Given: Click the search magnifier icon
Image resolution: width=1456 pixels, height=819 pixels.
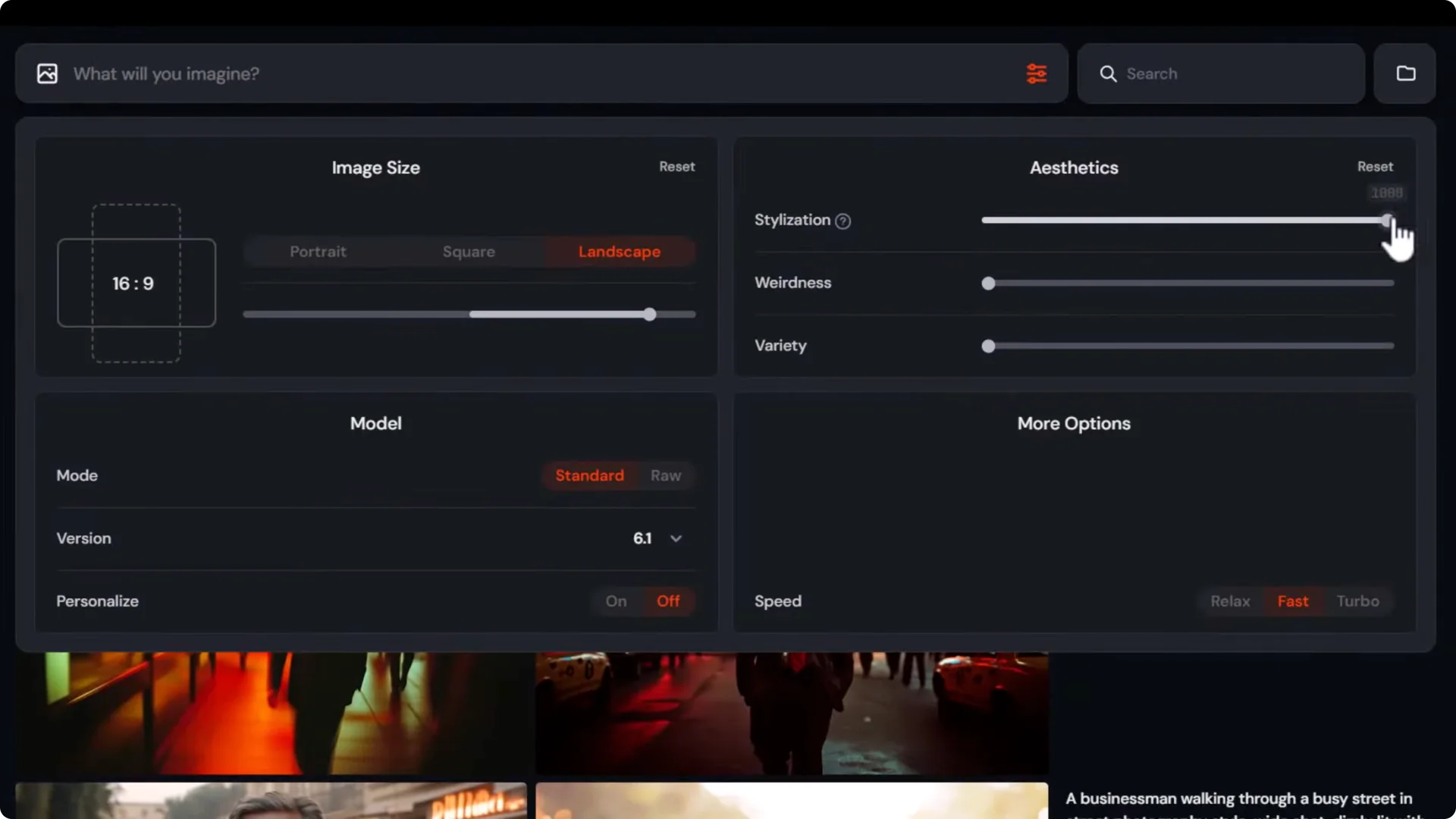Looking at the screenshot, I should click(1108, 74).
